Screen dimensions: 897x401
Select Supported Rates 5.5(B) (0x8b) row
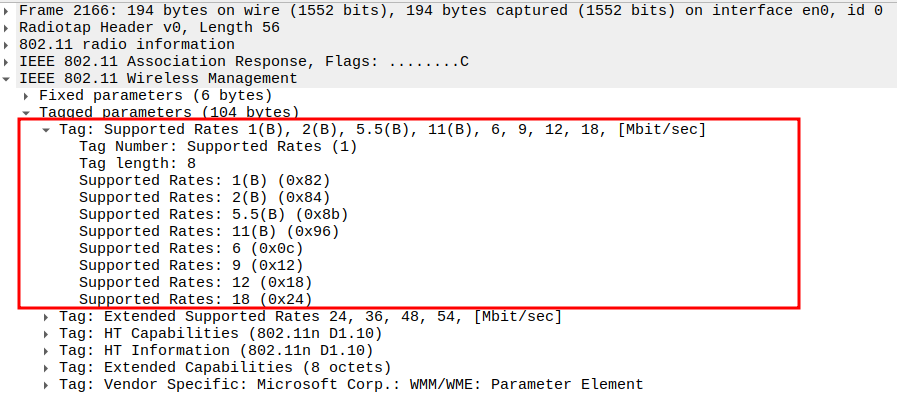click(213, 215)
